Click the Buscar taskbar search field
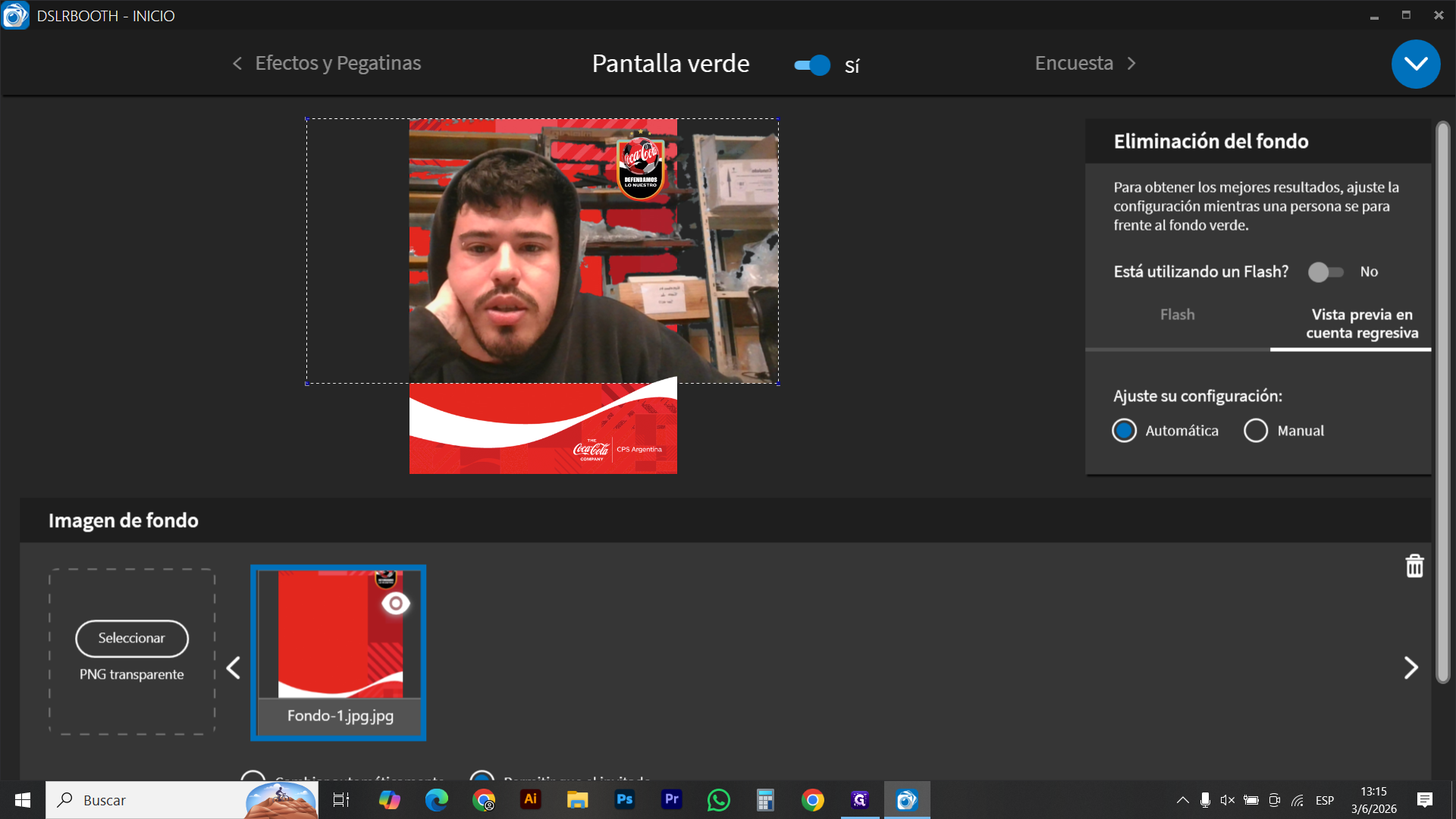1456x819 pixels. 182,800
